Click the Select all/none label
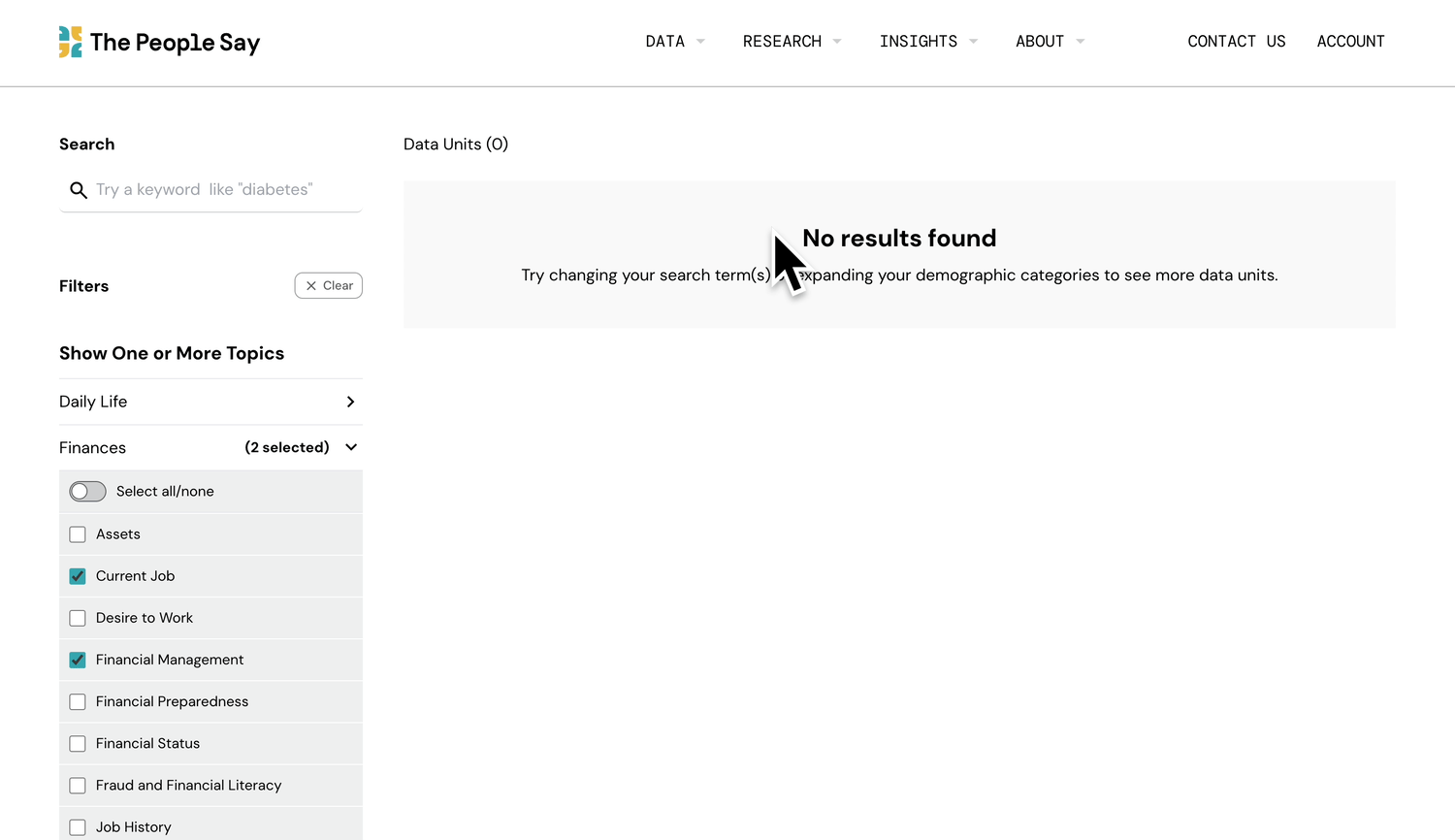The height and width of the screenshot is (840, 1455). click(165, 492)
